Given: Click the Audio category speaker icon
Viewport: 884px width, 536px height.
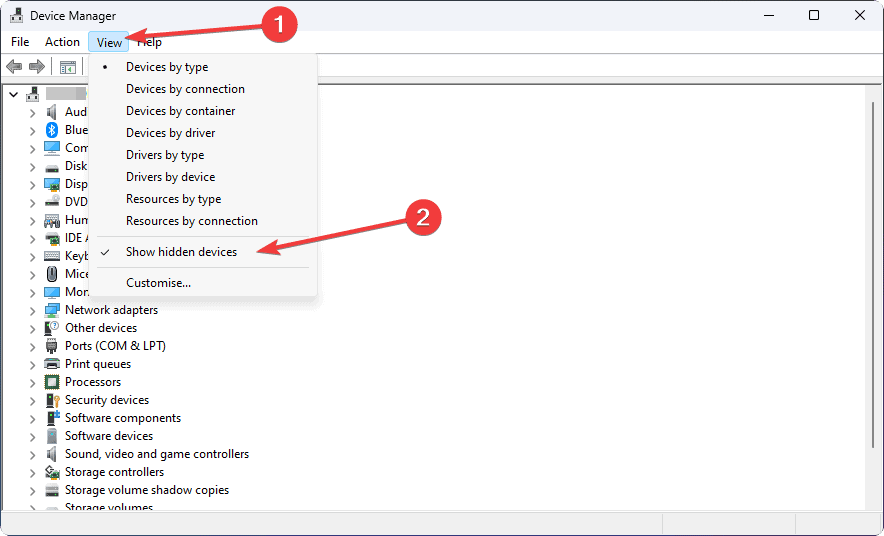Looking at the screenshot, I should (52, 112).
